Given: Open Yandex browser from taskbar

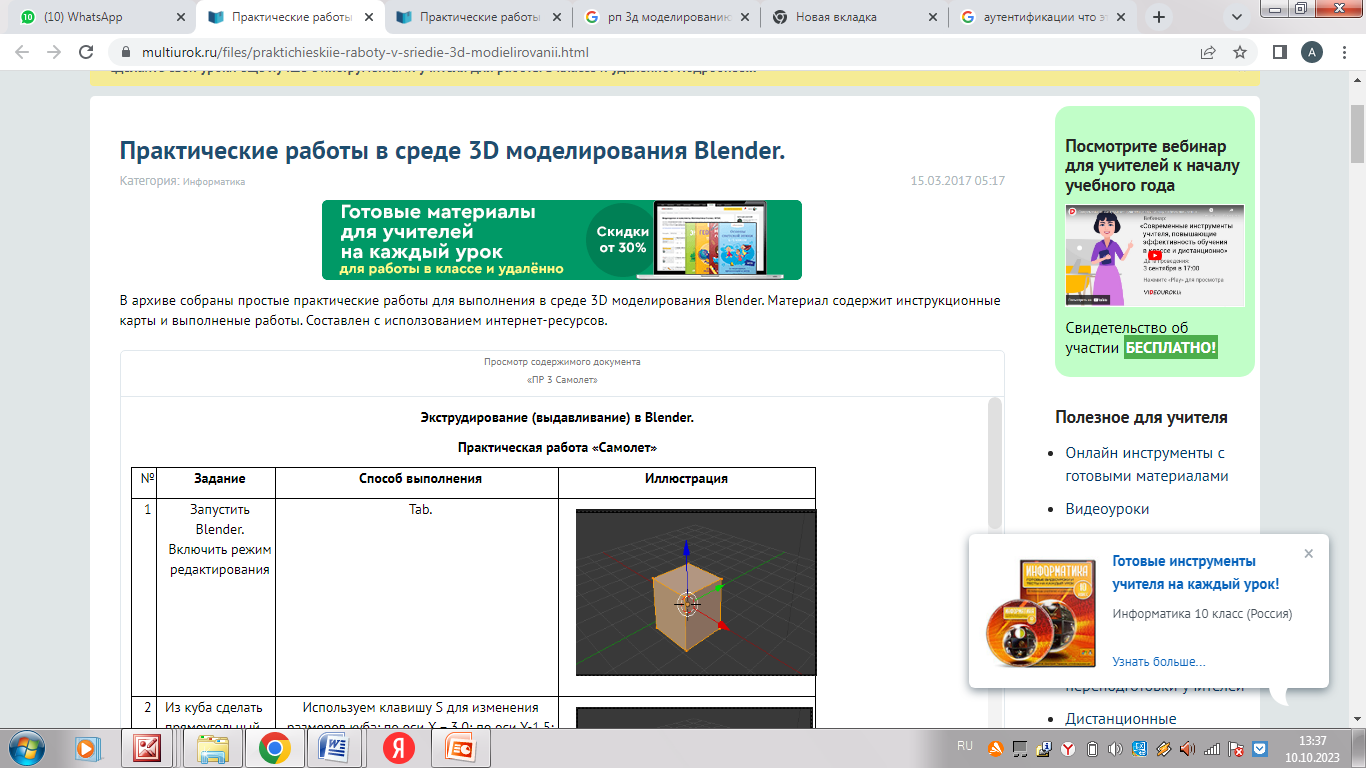Looking at the screenshot, I should coord(398,747).
